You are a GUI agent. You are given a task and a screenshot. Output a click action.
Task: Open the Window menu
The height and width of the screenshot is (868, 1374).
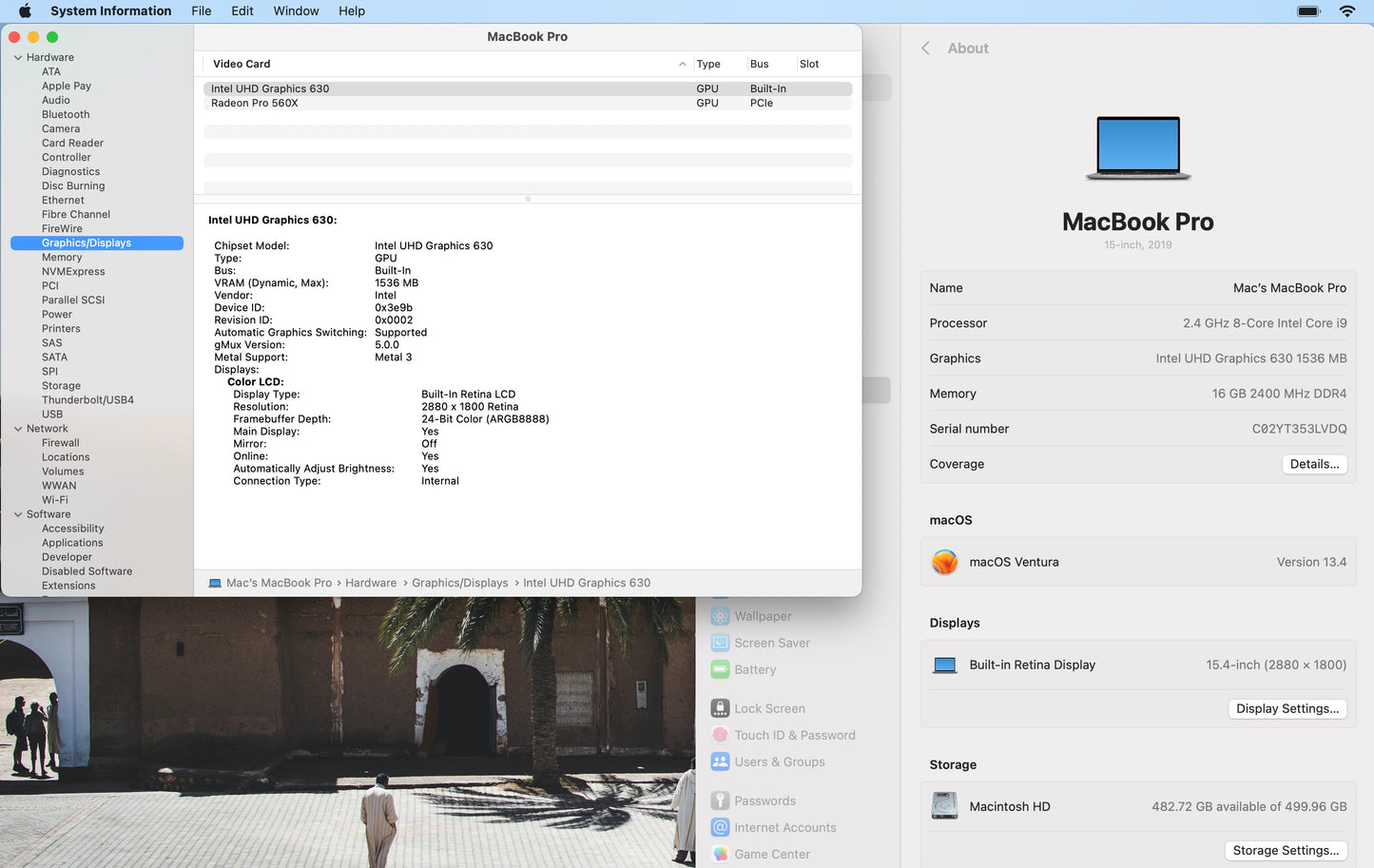tap(296, 11)
